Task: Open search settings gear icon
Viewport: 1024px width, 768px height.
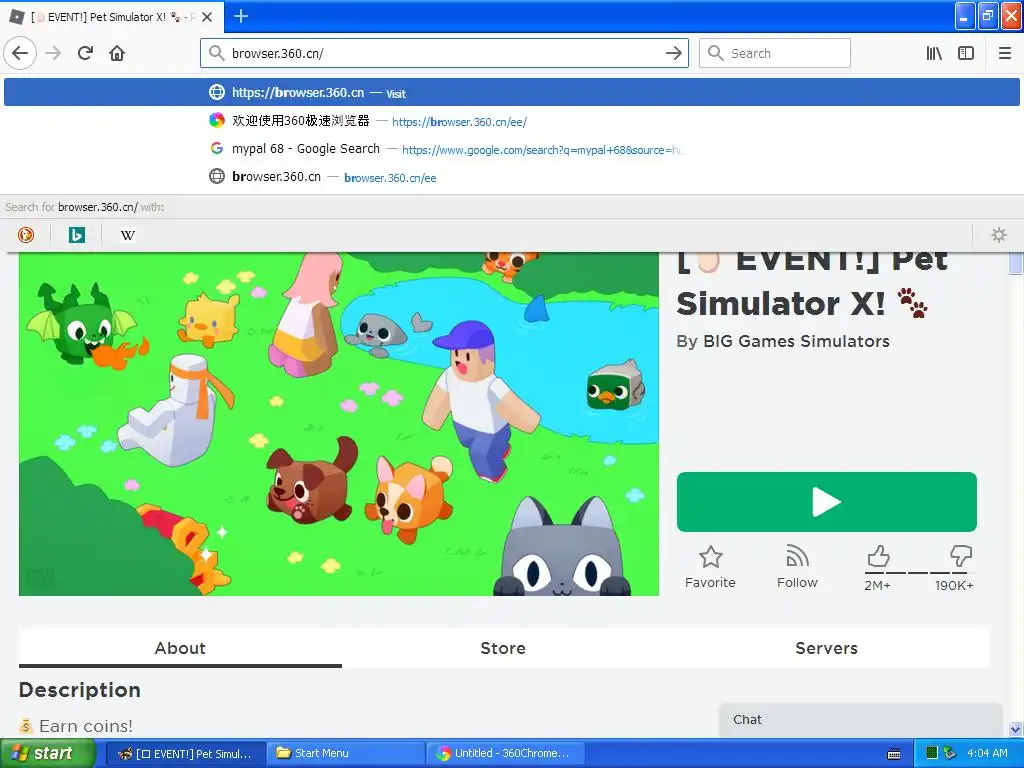Action: click(x=999, y=235)
